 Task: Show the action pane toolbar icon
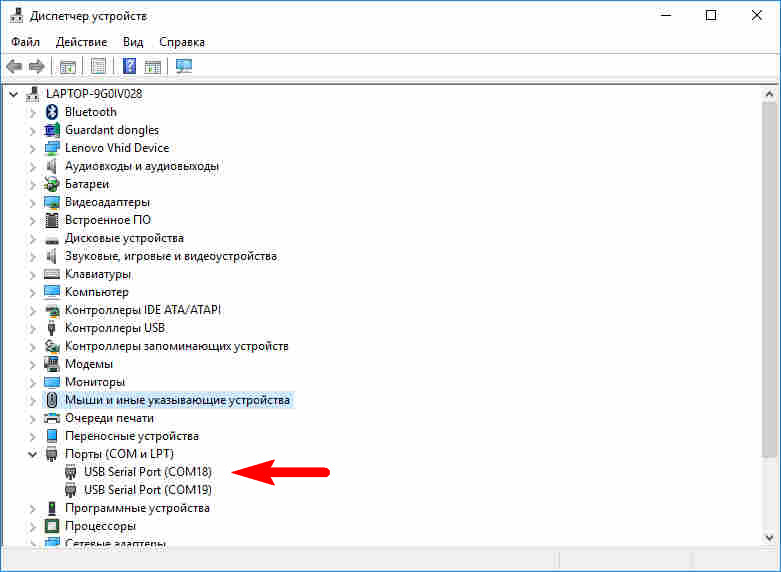pyautogui.click(x=152, y=66)
